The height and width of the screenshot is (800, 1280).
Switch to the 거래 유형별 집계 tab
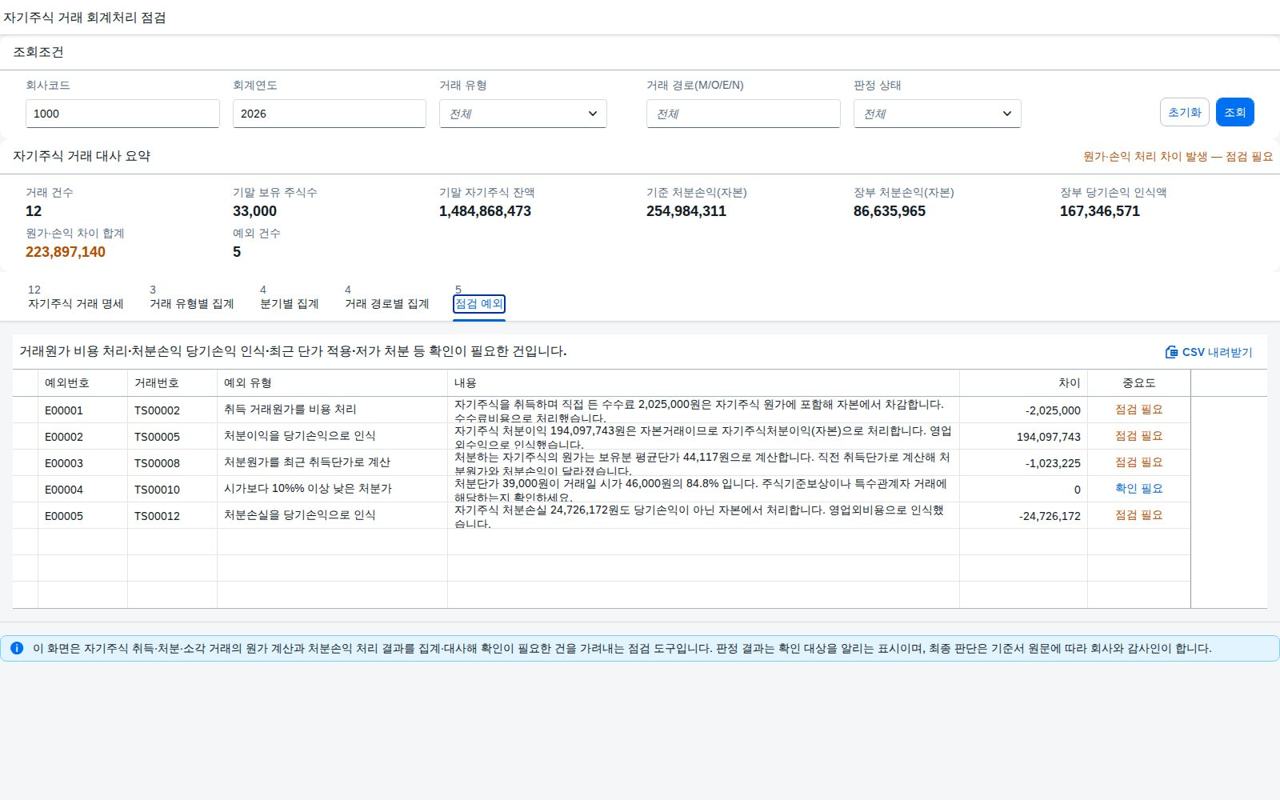192,298
